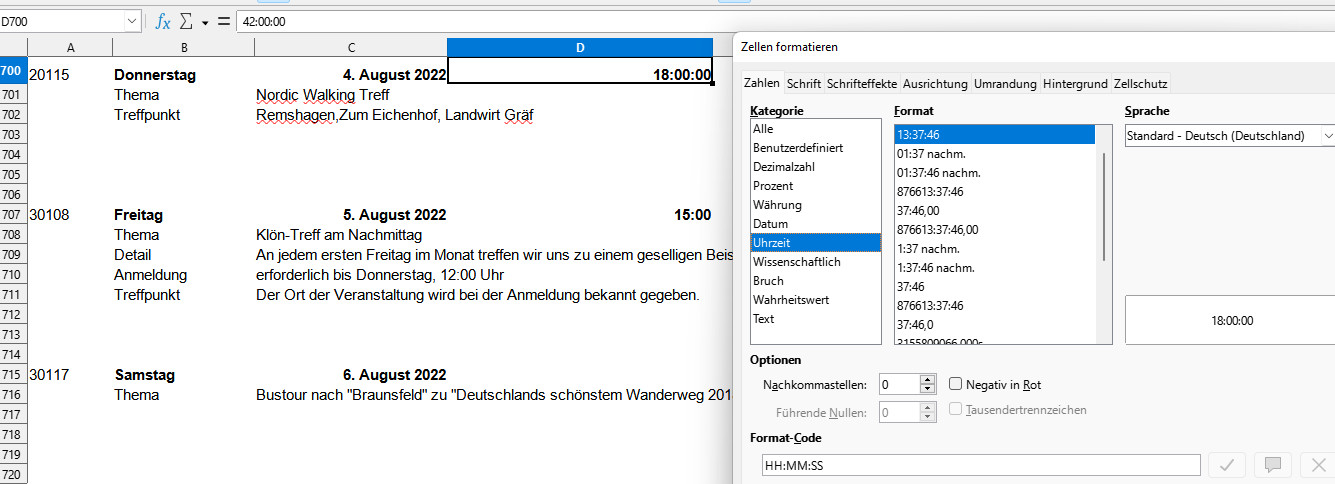
Task: Expand the Sprache language dropdown
Action: (x=1327, y=135)
